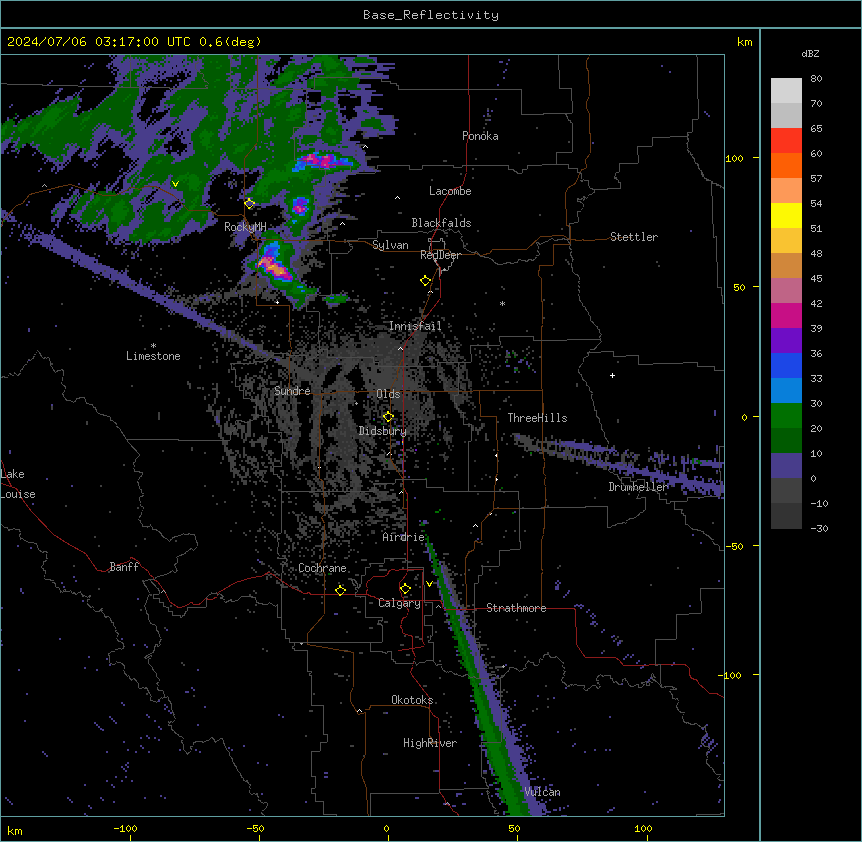Click the asterisk marker east of Innisfail

[x=502, y=303]
